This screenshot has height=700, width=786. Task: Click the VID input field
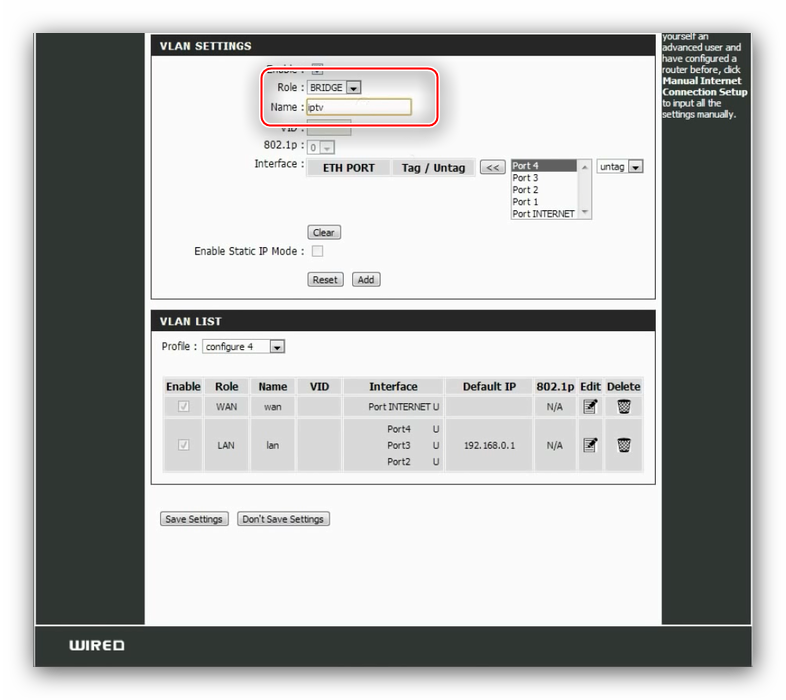pyautogui.click(x=329, y=127)
